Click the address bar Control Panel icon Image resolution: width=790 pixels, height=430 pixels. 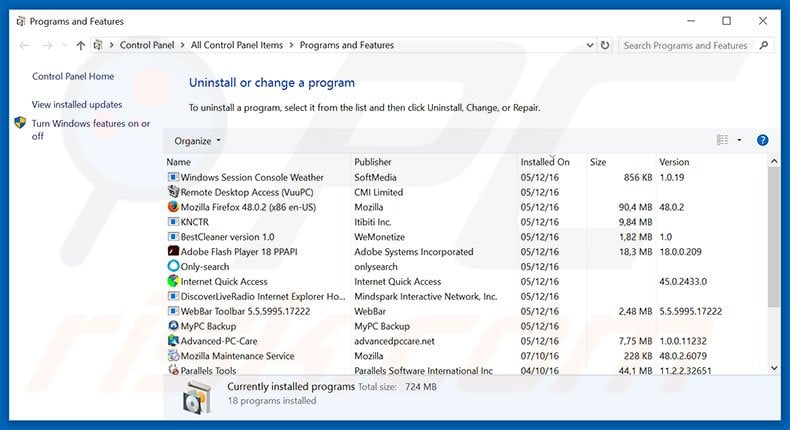[x=98, y=45]
